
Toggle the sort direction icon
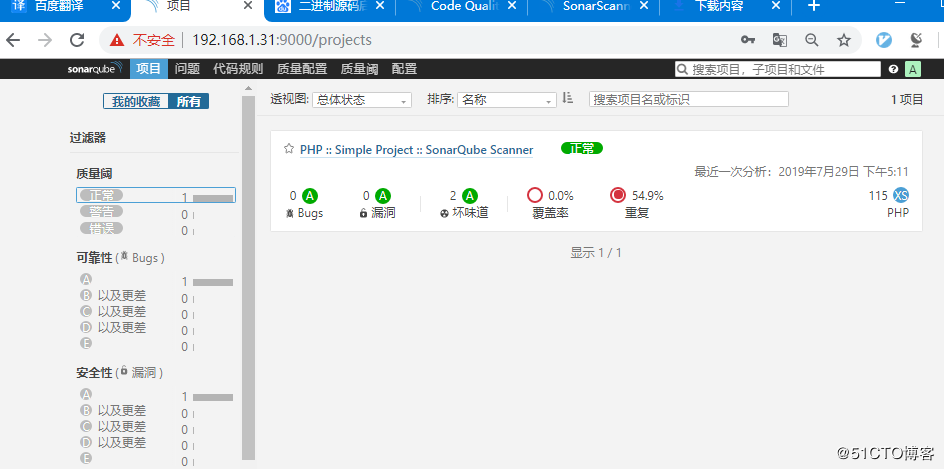tap(567, 98)
